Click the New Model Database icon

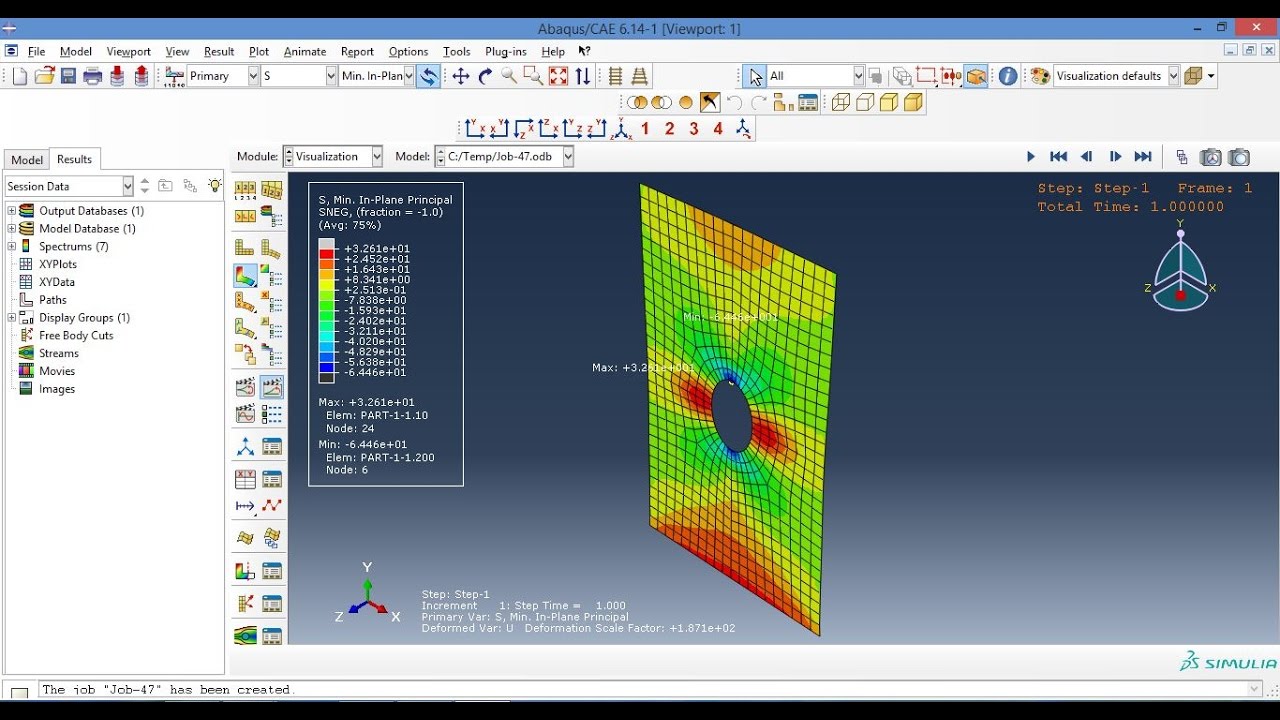[20, 76]
